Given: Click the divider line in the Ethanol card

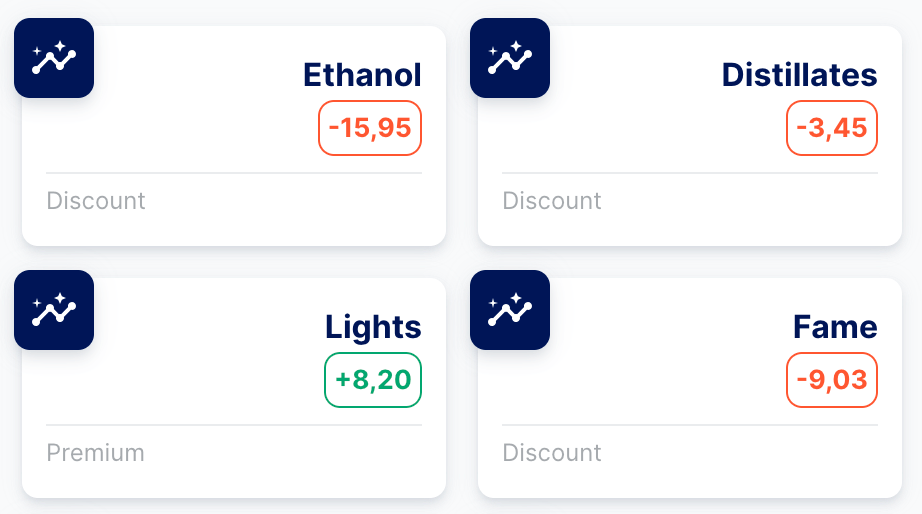Looking at the screenshot, I should pos(234,173).
